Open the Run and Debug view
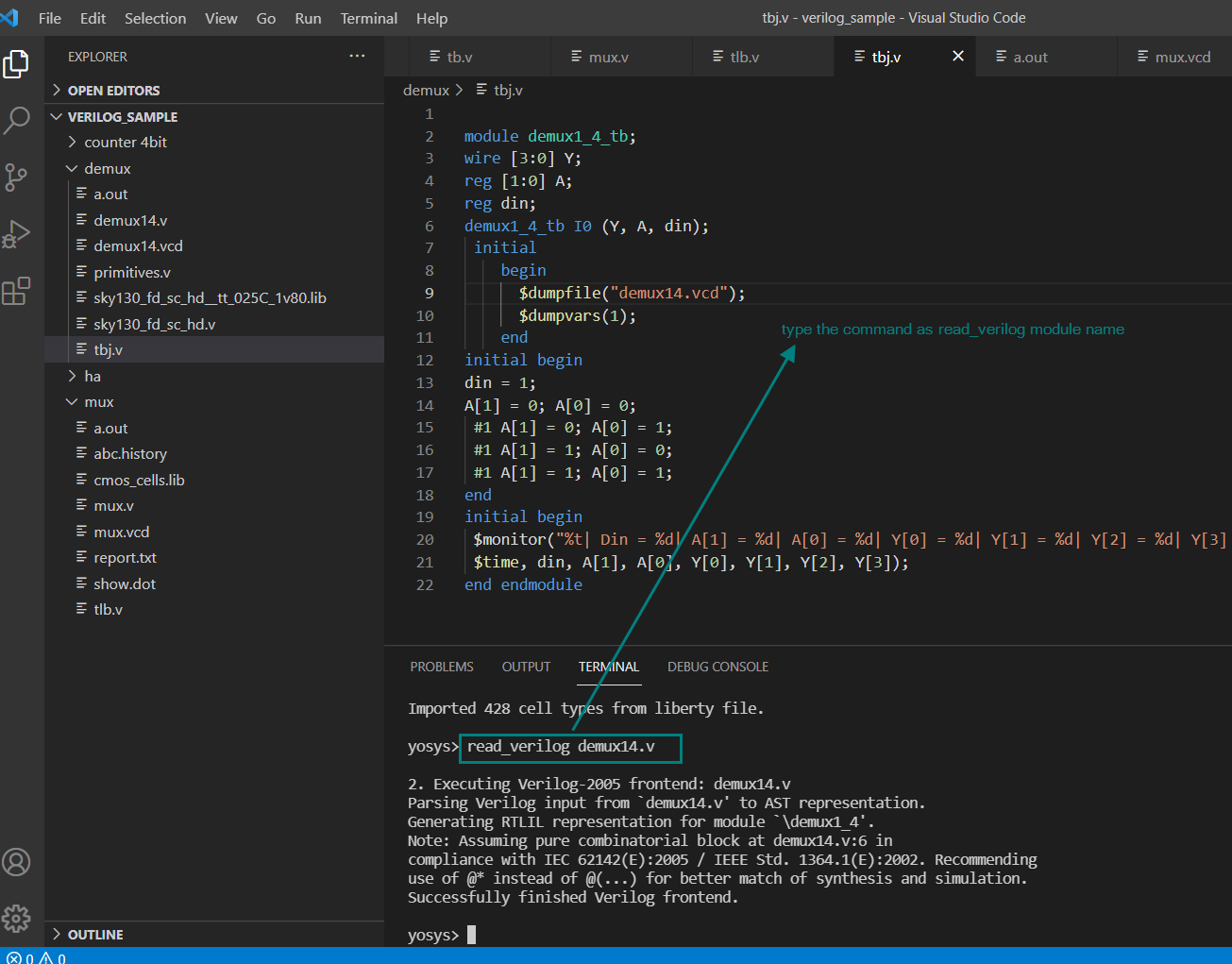 pyautogui.click(x=17, y=234)
